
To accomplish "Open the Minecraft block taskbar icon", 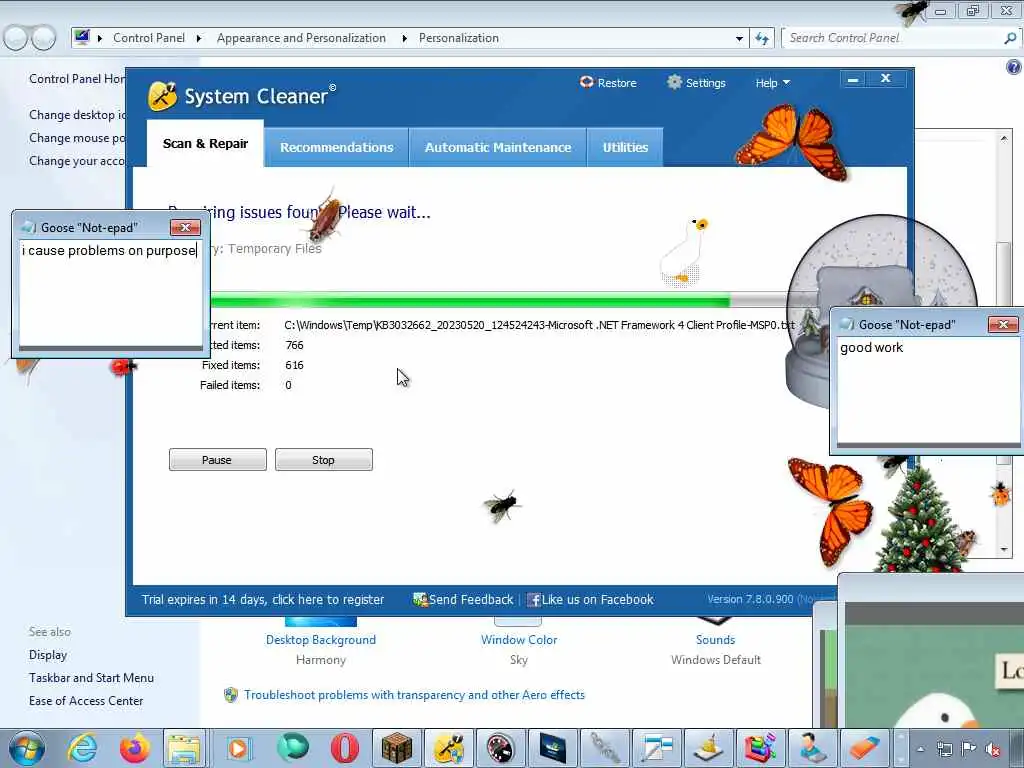I will 396,748.
